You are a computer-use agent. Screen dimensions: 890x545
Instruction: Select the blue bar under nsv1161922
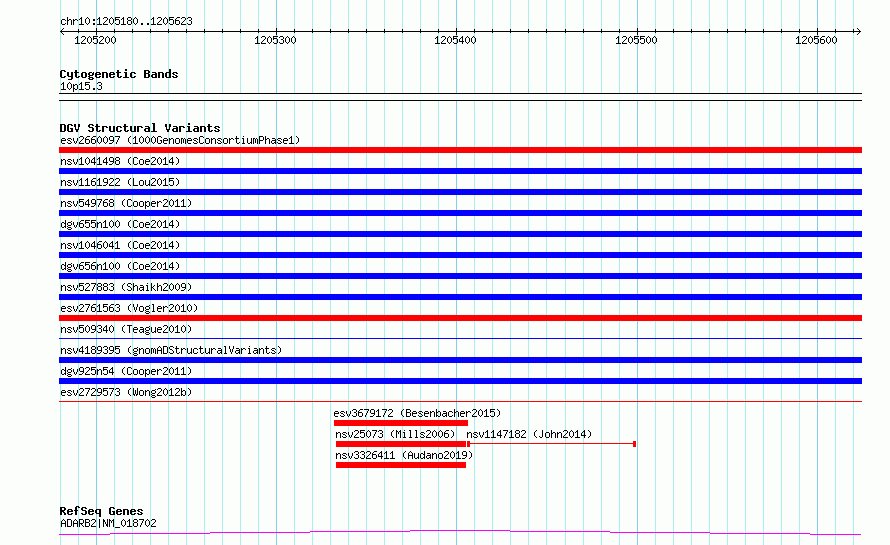pos(460,192)
